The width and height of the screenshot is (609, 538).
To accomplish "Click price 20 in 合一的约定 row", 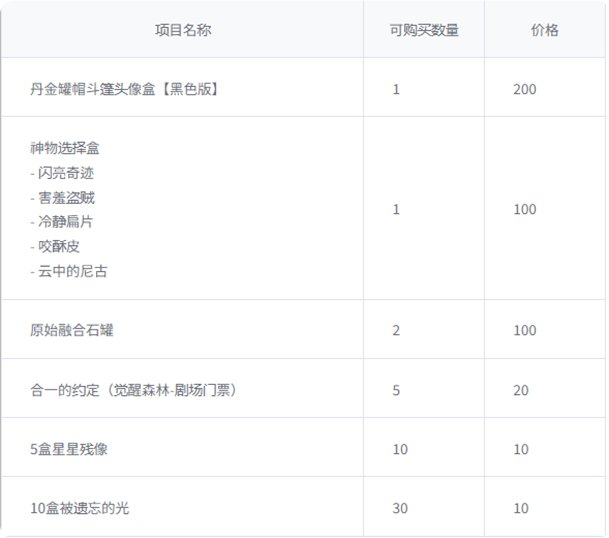I will point(520,389).
